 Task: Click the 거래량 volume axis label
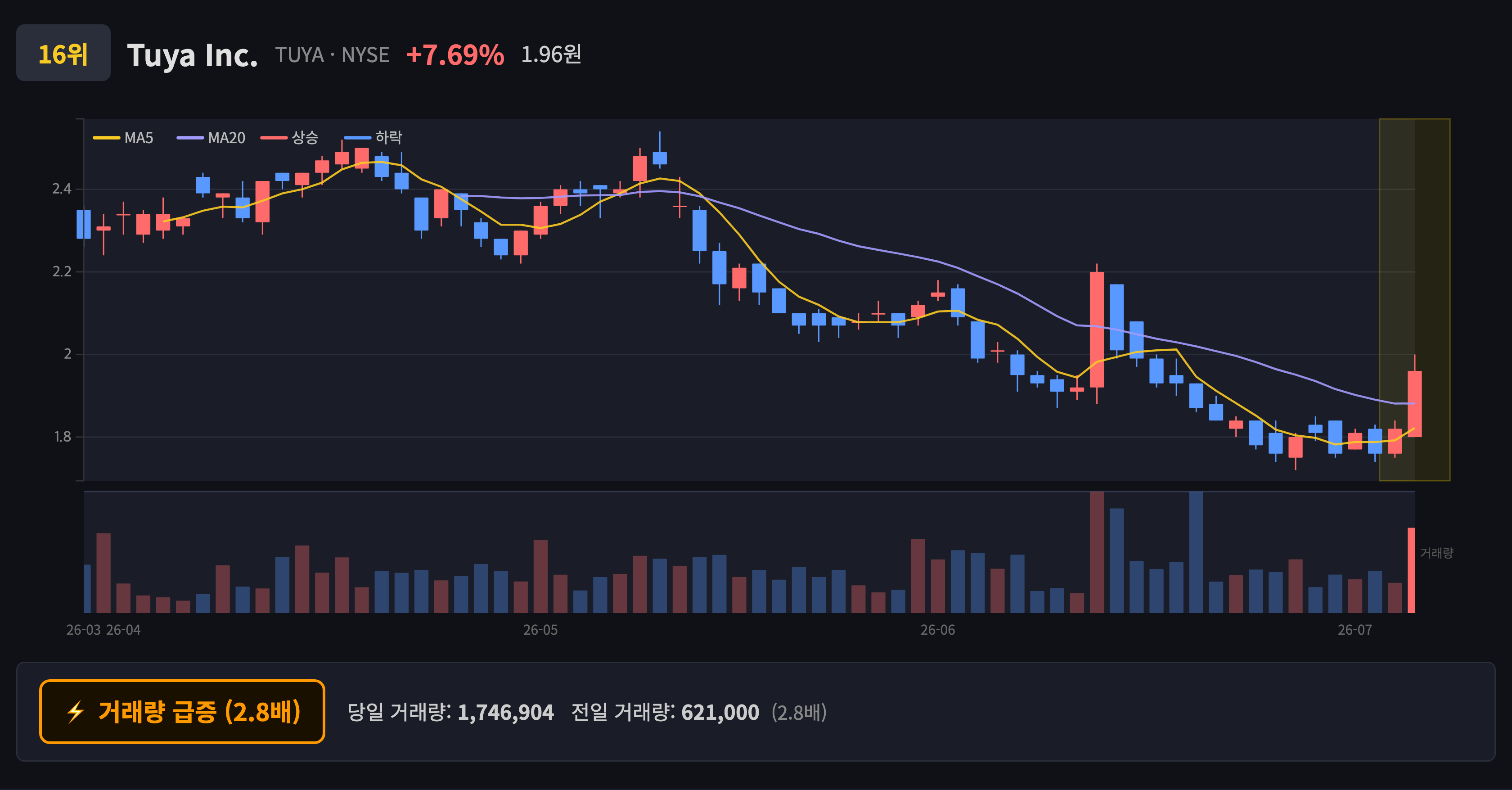coord(1436,553)
